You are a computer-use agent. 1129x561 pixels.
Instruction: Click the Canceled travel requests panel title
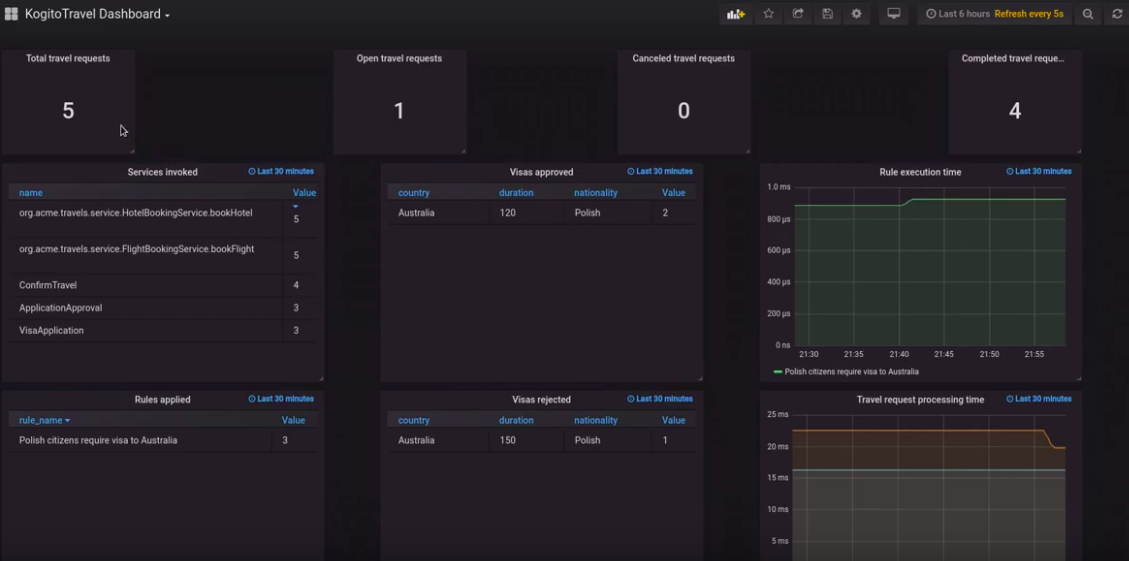click(x=683, y=58)
